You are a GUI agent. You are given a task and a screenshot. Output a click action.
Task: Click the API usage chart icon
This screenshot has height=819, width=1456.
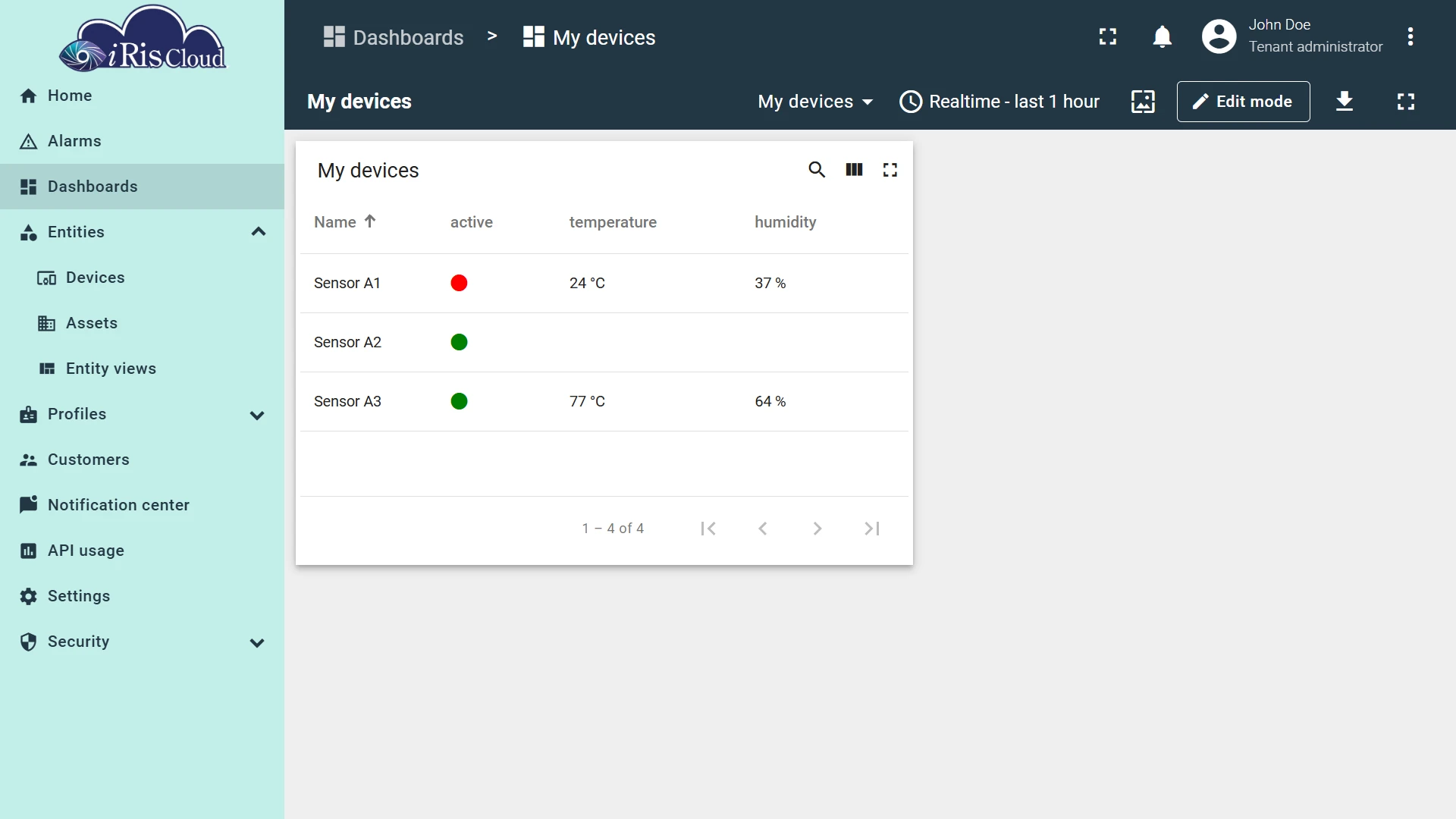[x=28, y=551]
